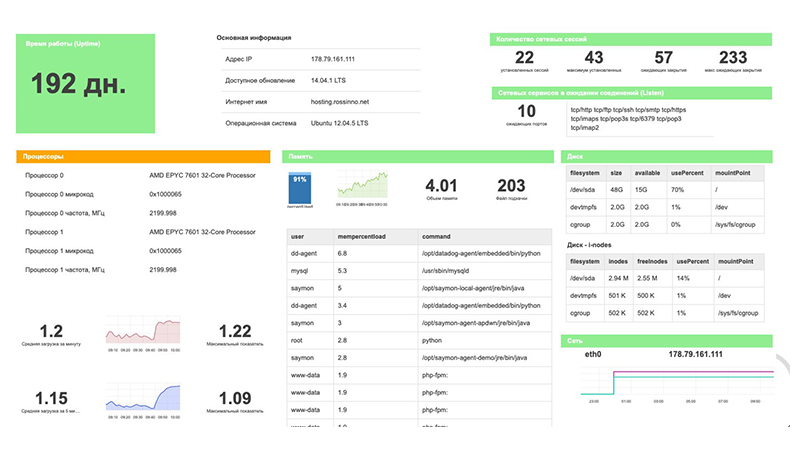
Task: Click the 233 max awaiting close counter
Action: coord(733,57)
